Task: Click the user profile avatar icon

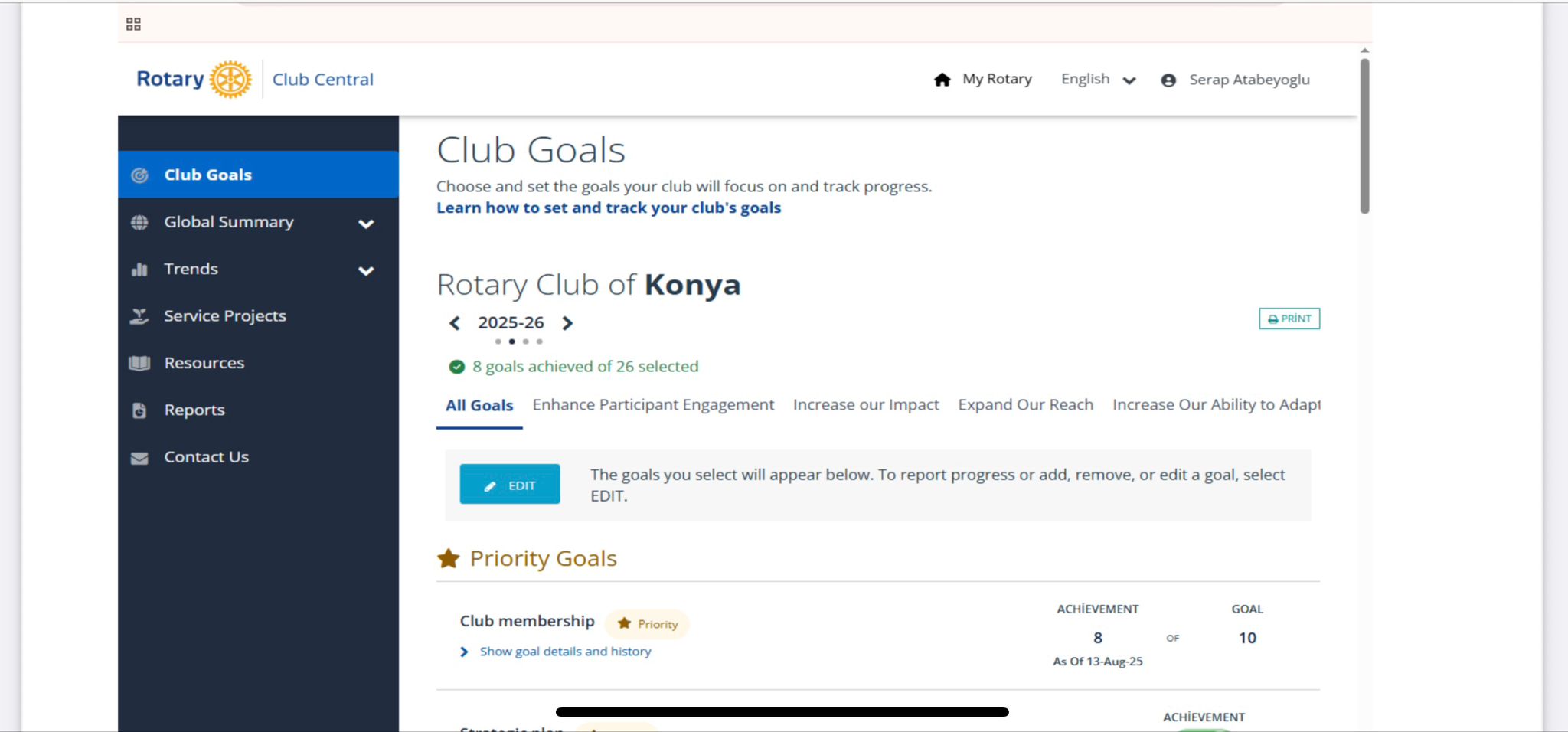Action: coord(1168,80)
